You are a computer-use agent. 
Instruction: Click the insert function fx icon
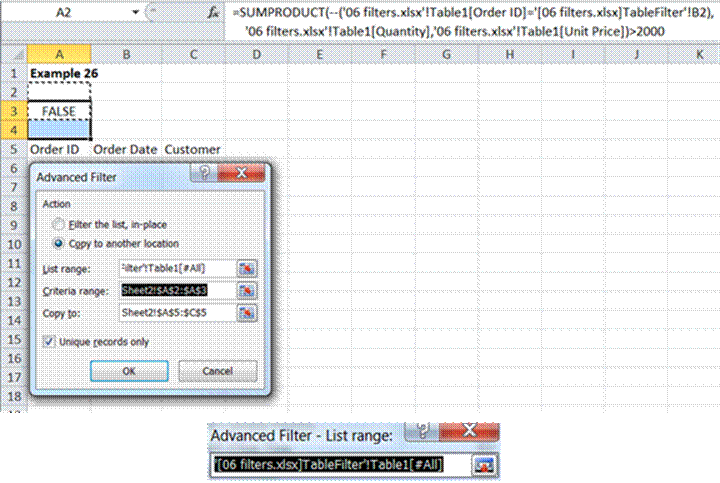pyautogui.click(x=213, y=13)
